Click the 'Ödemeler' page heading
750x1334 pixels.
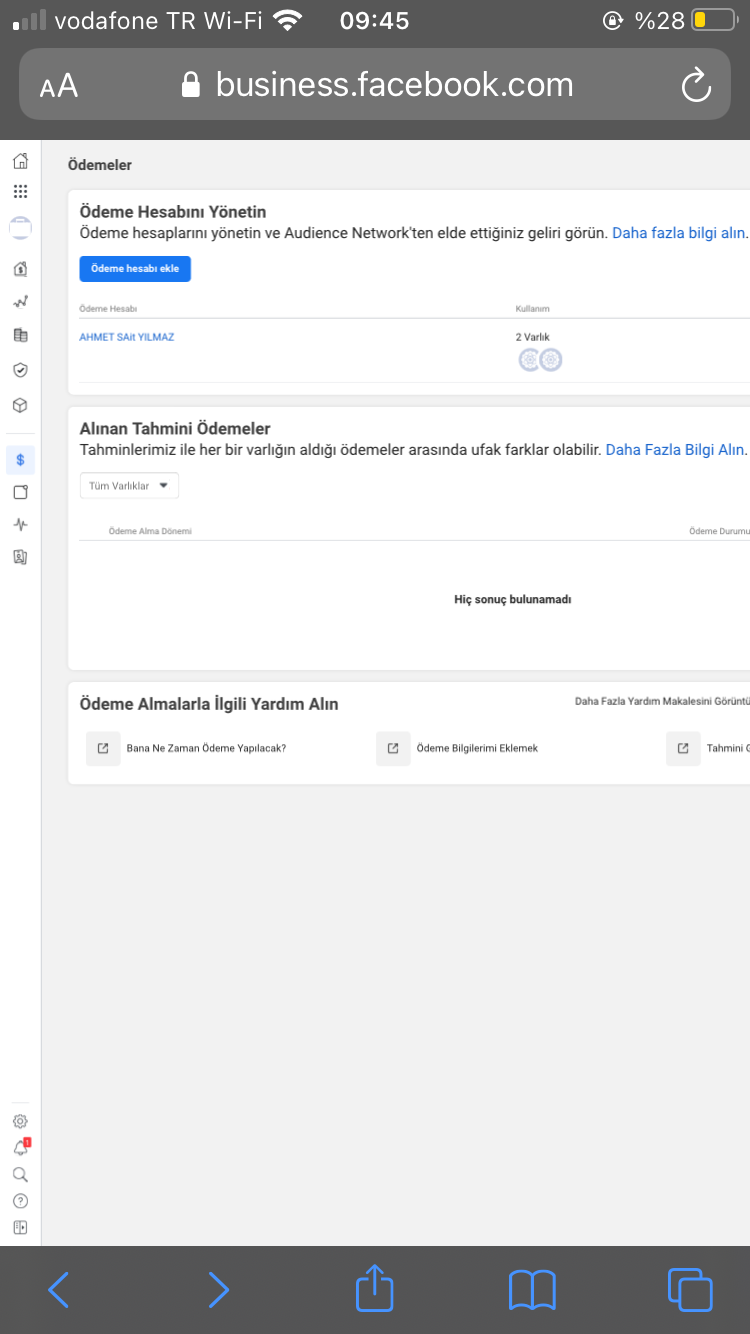[x=100, y=165]
